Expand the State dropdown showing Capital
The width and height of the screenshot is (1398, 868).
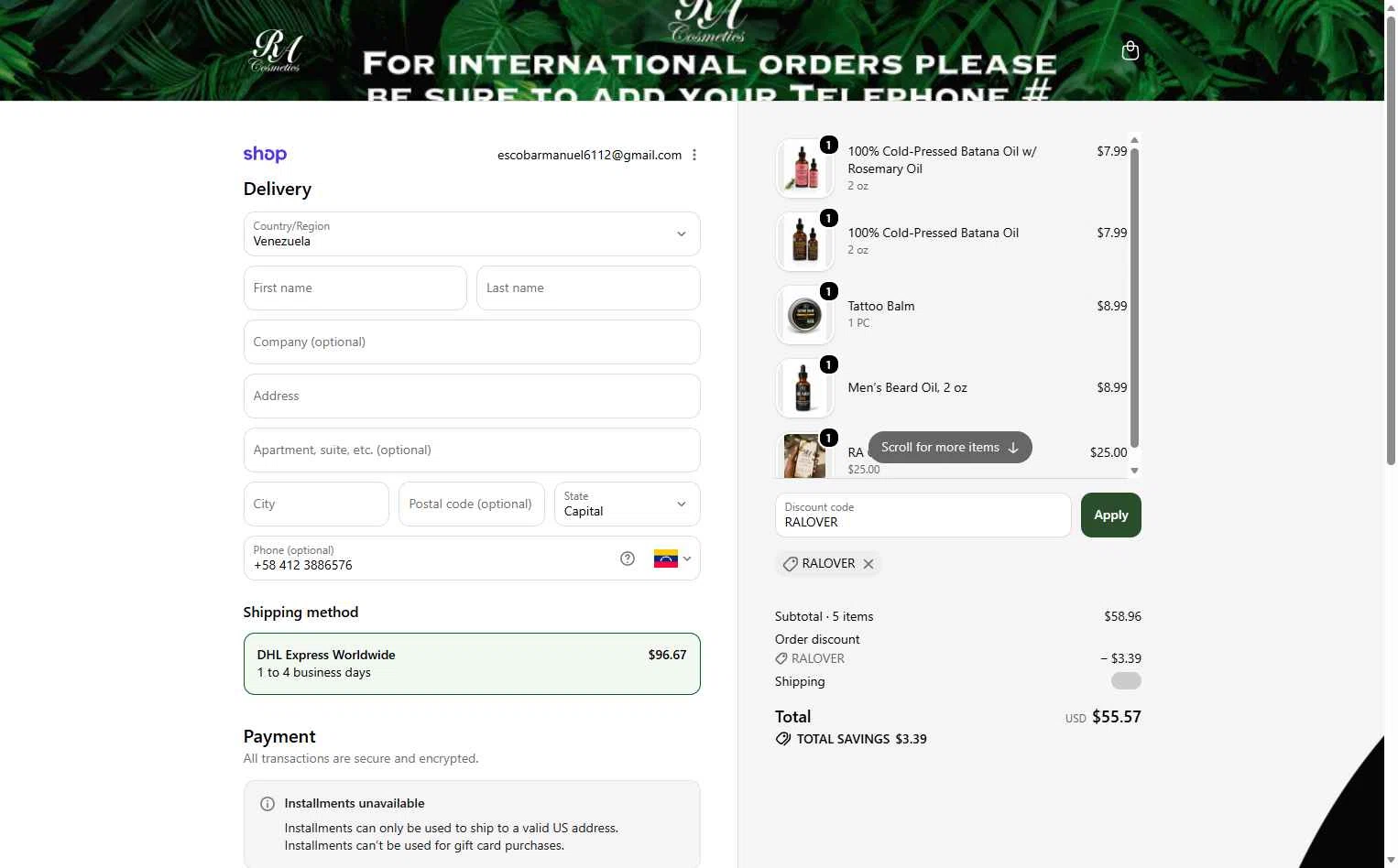click(x=627, y=505)
